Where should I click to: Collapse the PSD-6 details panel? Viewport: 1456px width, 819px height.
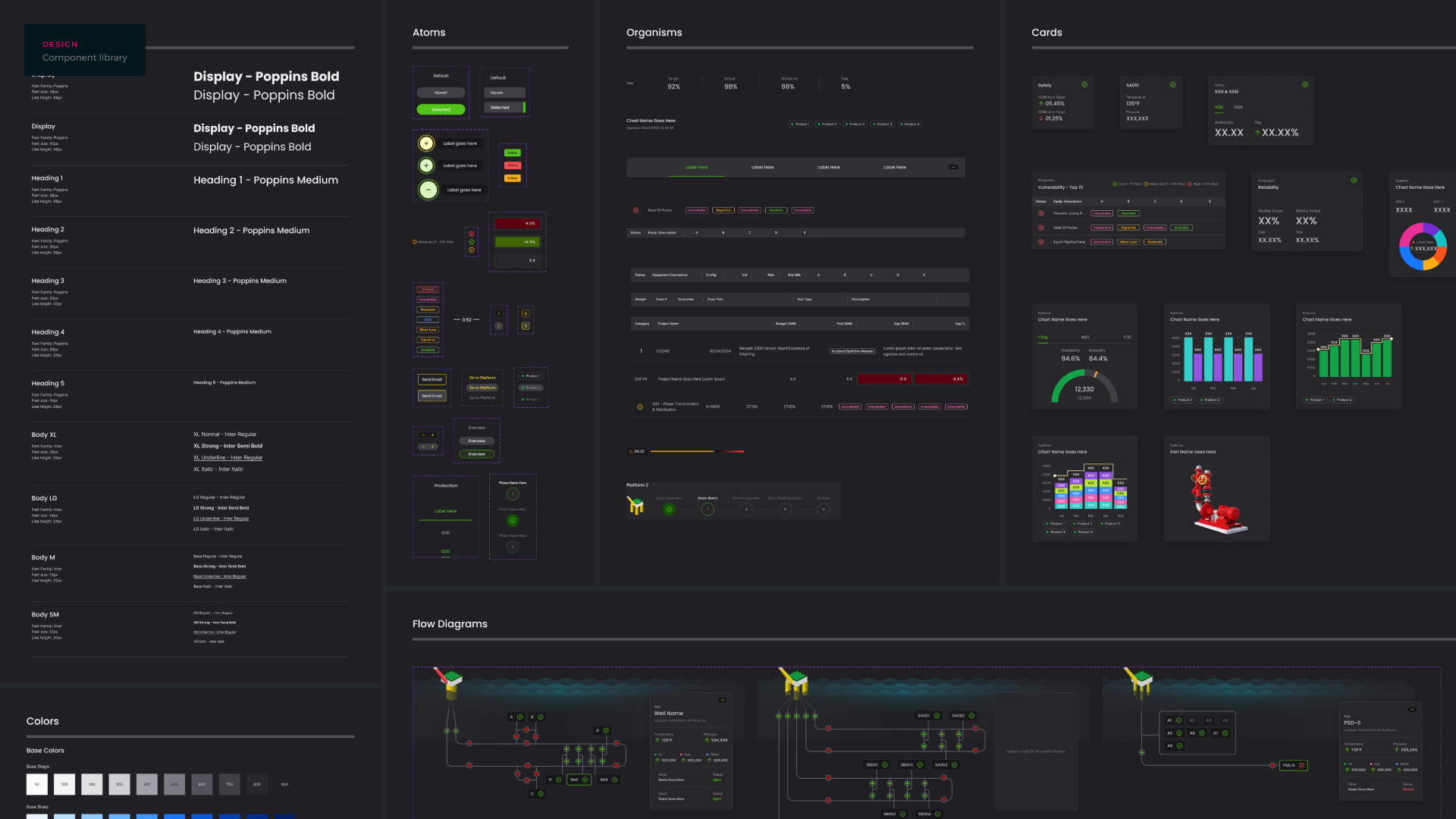(1412, 709)
